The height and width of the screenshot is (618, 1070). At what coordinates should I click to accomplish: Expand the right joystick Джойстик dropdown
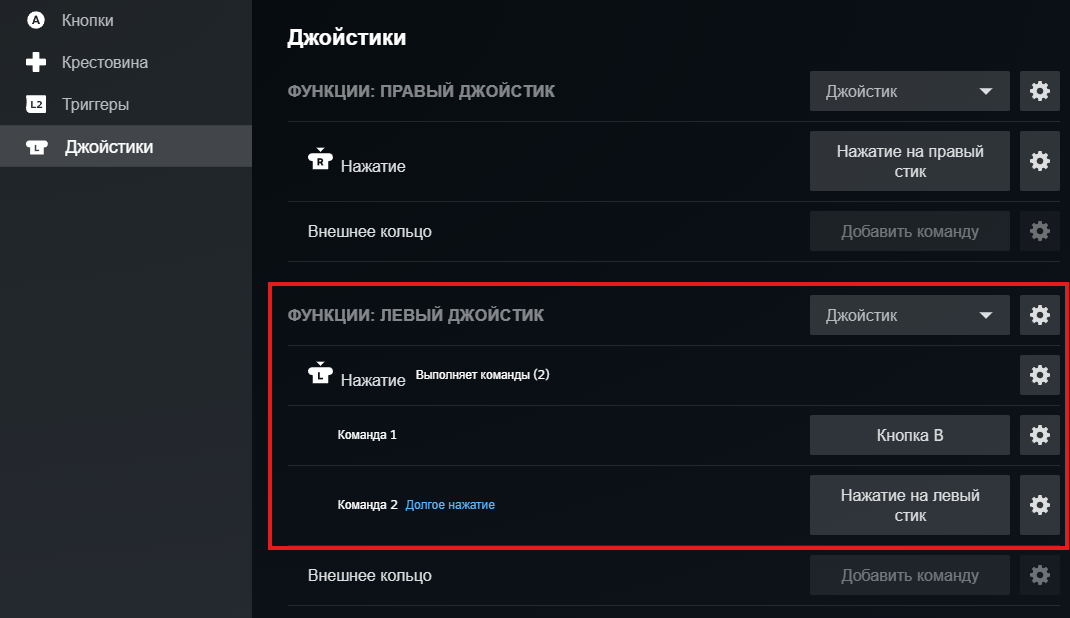(909, 91)
